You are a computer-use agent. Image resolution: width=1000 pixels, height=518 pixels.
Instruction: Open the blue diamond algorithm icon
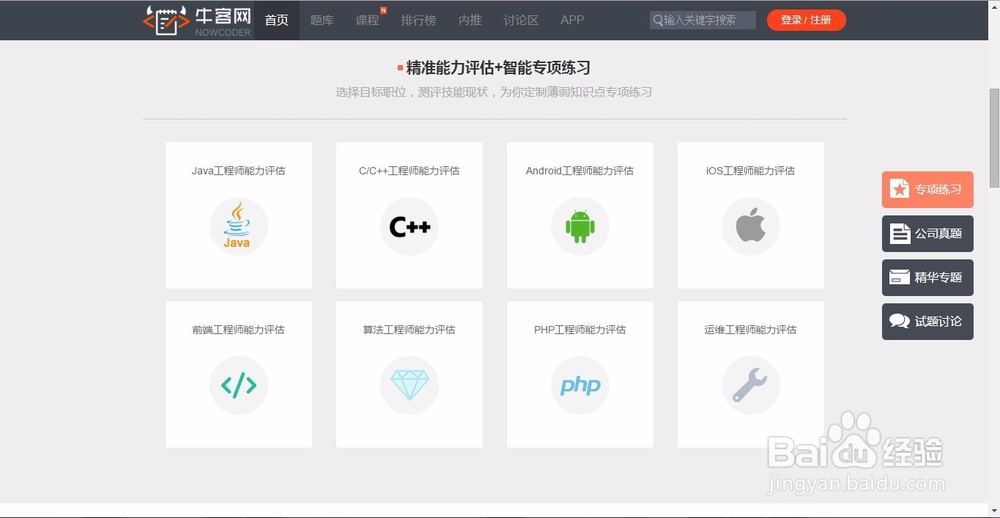409,385
